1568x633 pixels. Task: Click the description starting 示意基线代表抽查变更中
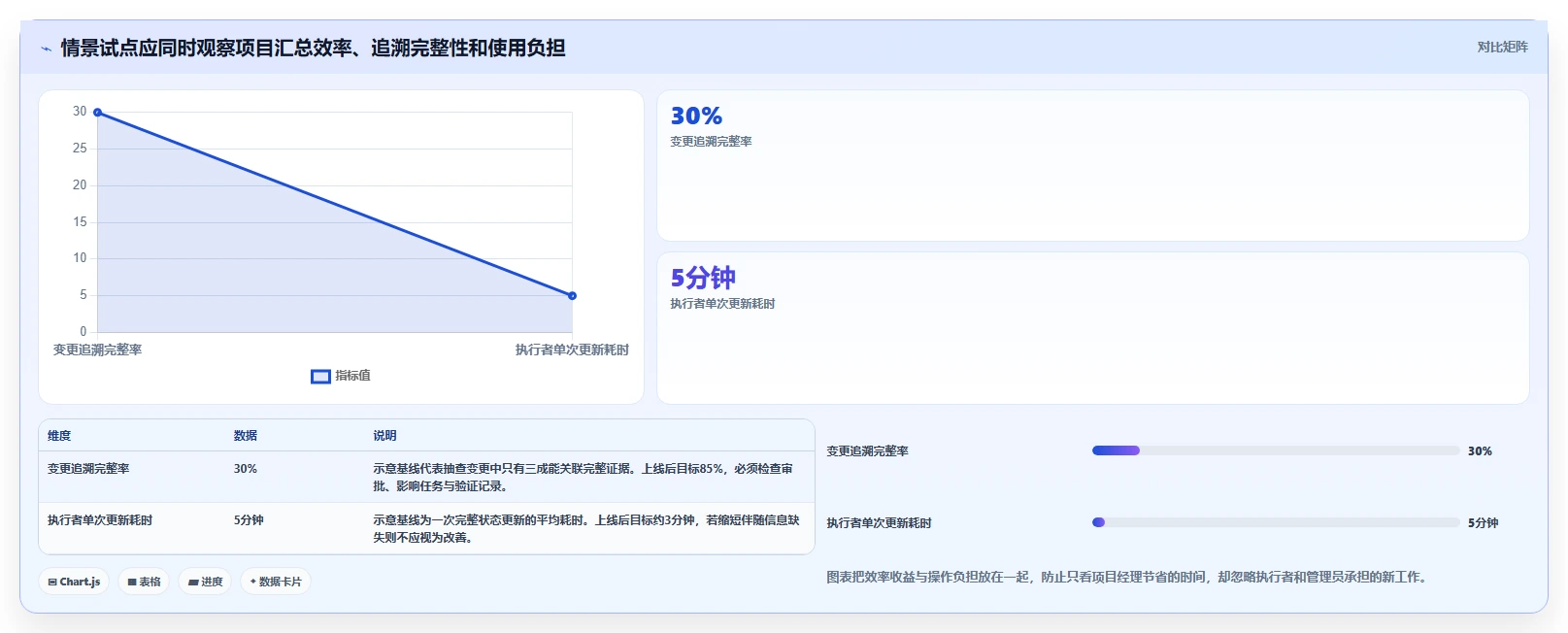tap(583, 478)
